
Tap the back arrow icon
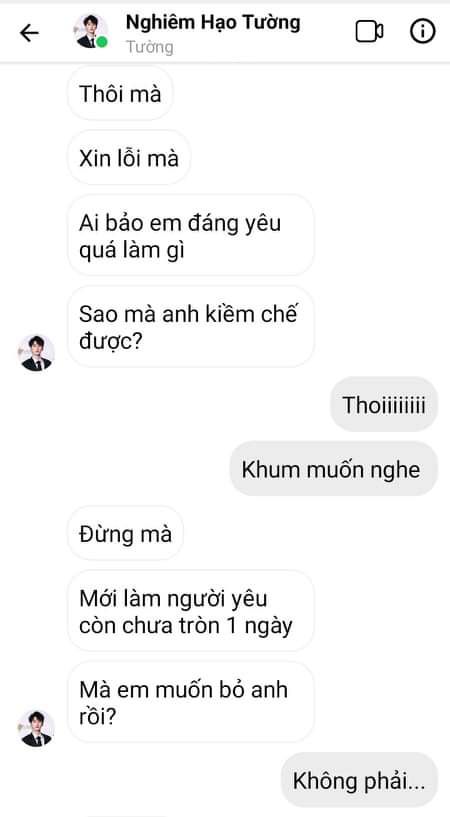[x=29, y=33]
